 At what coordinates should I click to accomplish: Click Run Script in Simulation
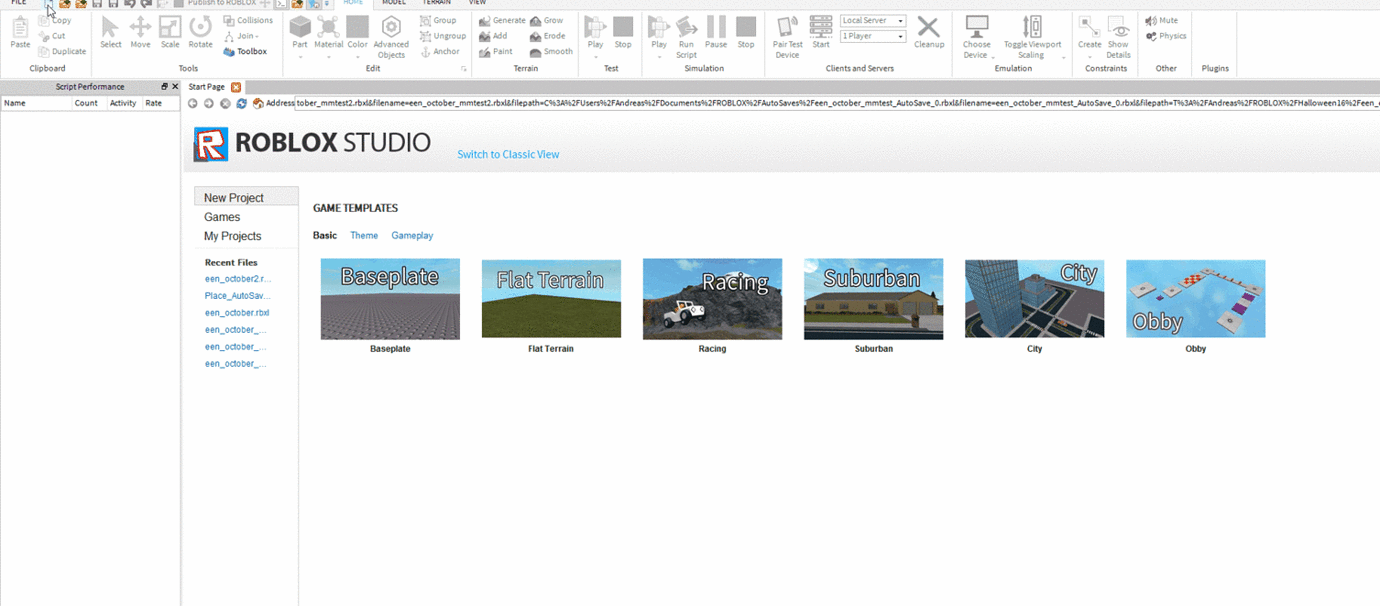[x=686, y=37]
